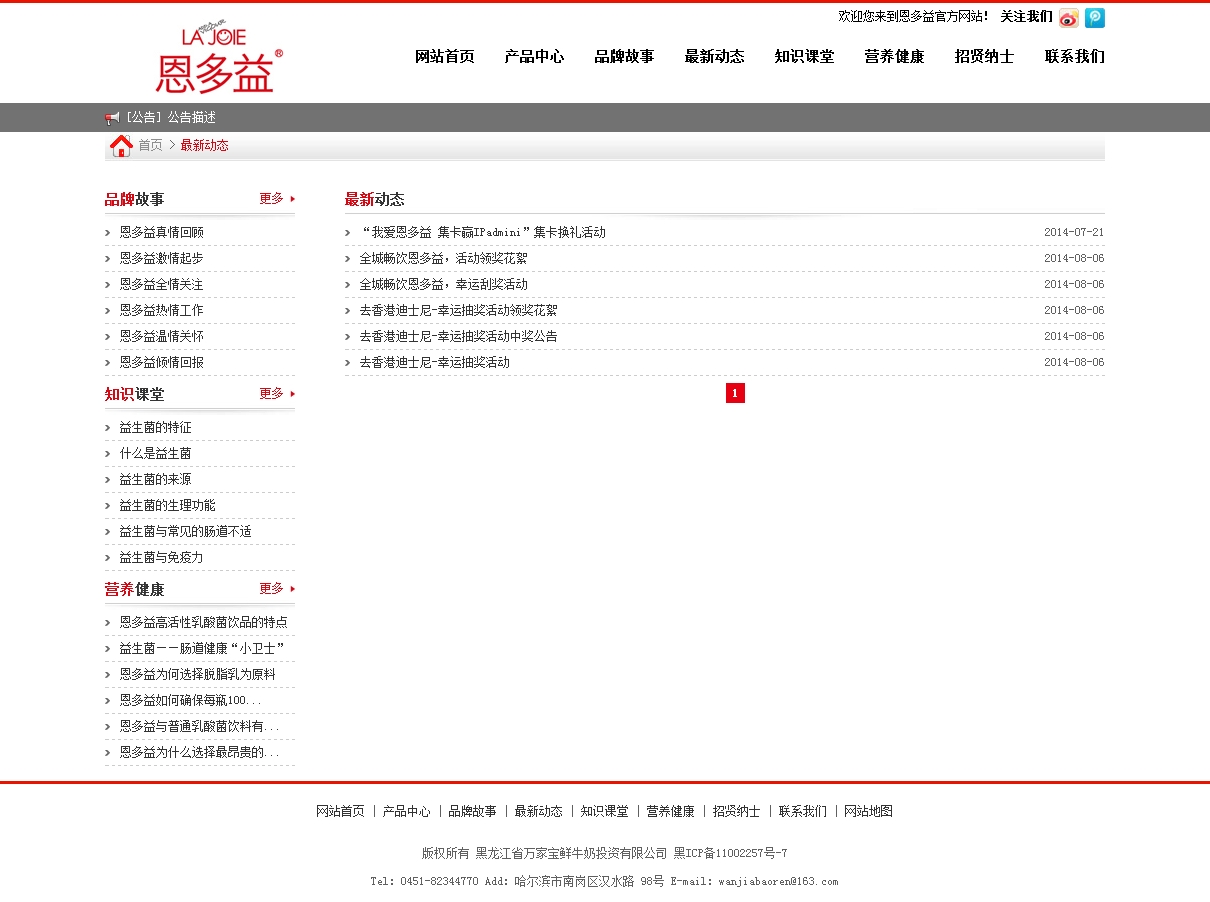
Task: Open 恩多益真情回顾 in the sidebar
Action: pyautogui.click(x=161, y=232)
